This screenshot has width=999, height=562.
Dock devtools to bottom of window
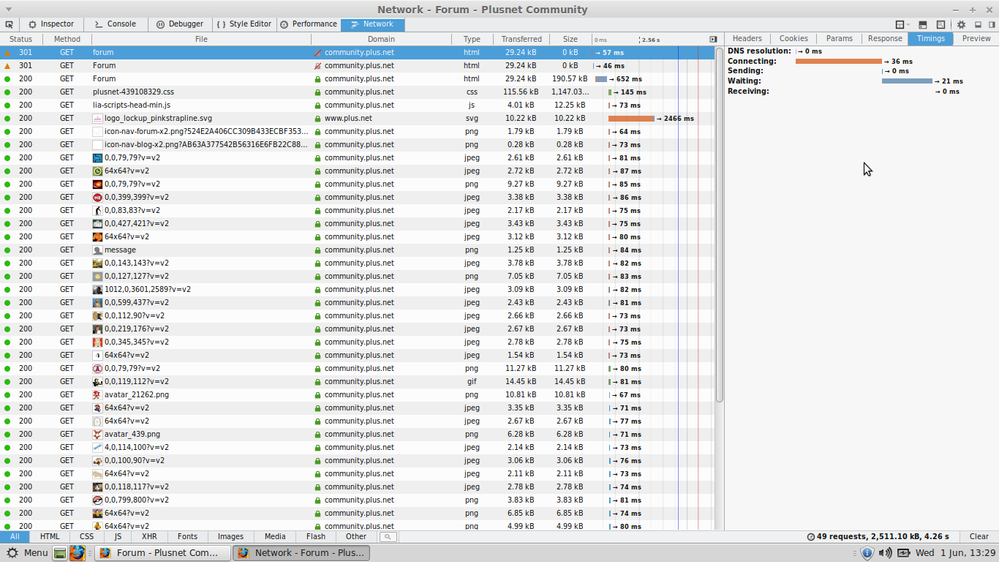[978, 24]
